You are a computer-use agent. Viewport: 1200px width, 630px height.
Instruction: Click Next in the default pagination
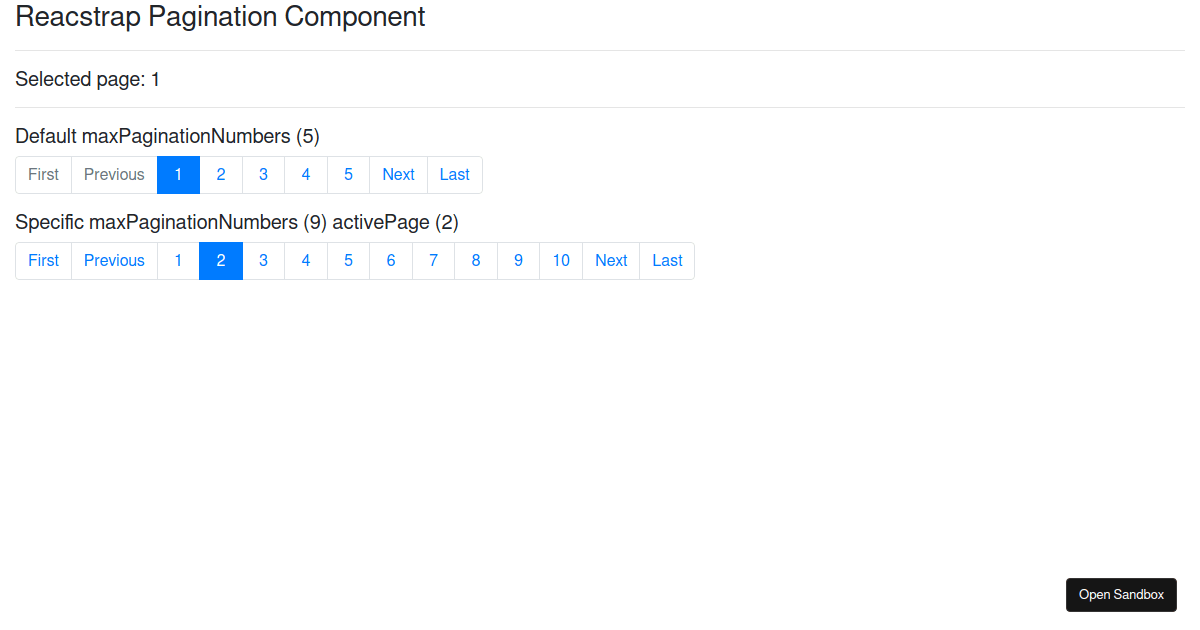(x=398, y=174)
